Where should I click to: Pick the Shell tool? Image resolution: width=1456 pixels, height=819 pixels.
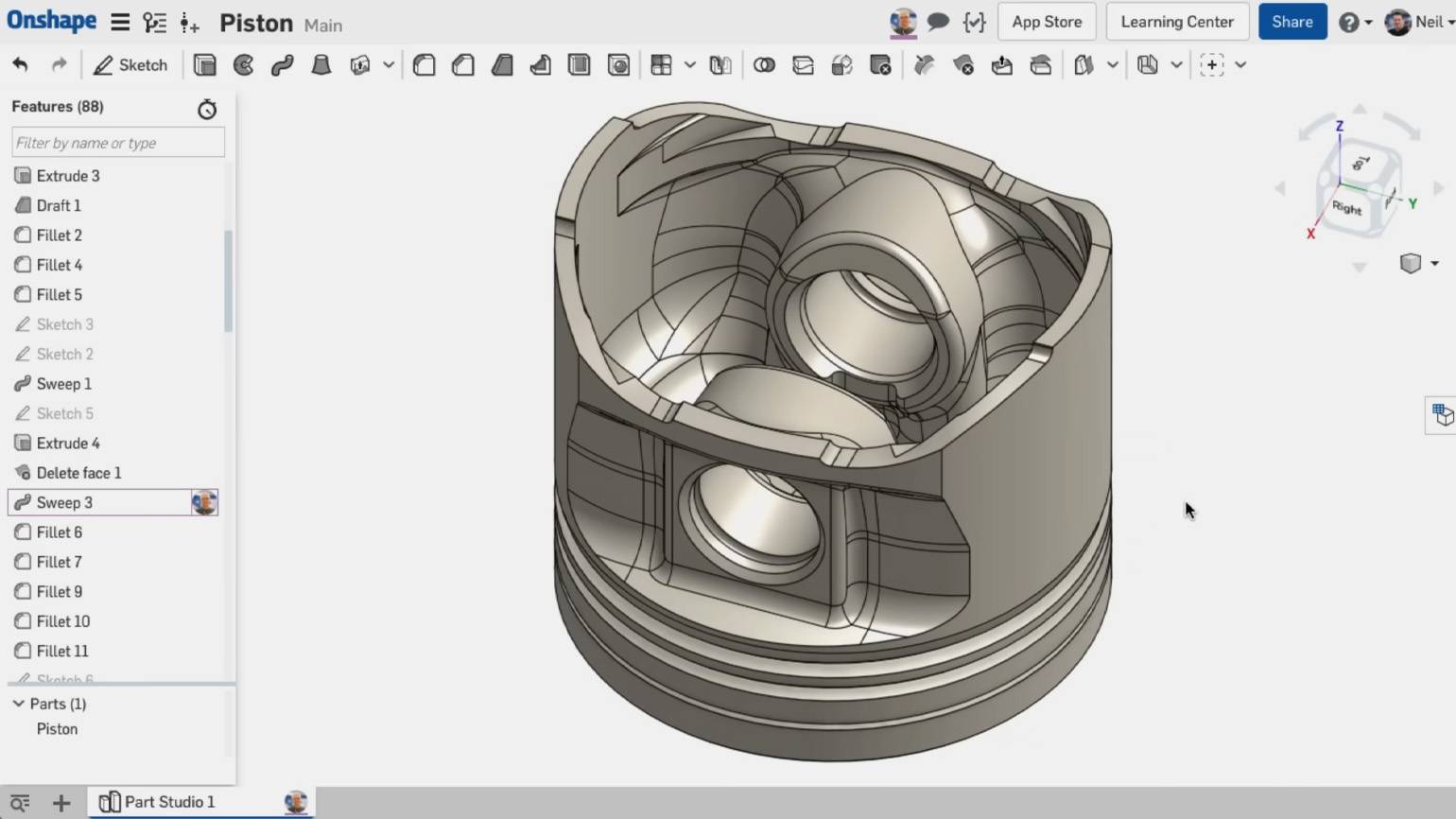coord(580,65)
